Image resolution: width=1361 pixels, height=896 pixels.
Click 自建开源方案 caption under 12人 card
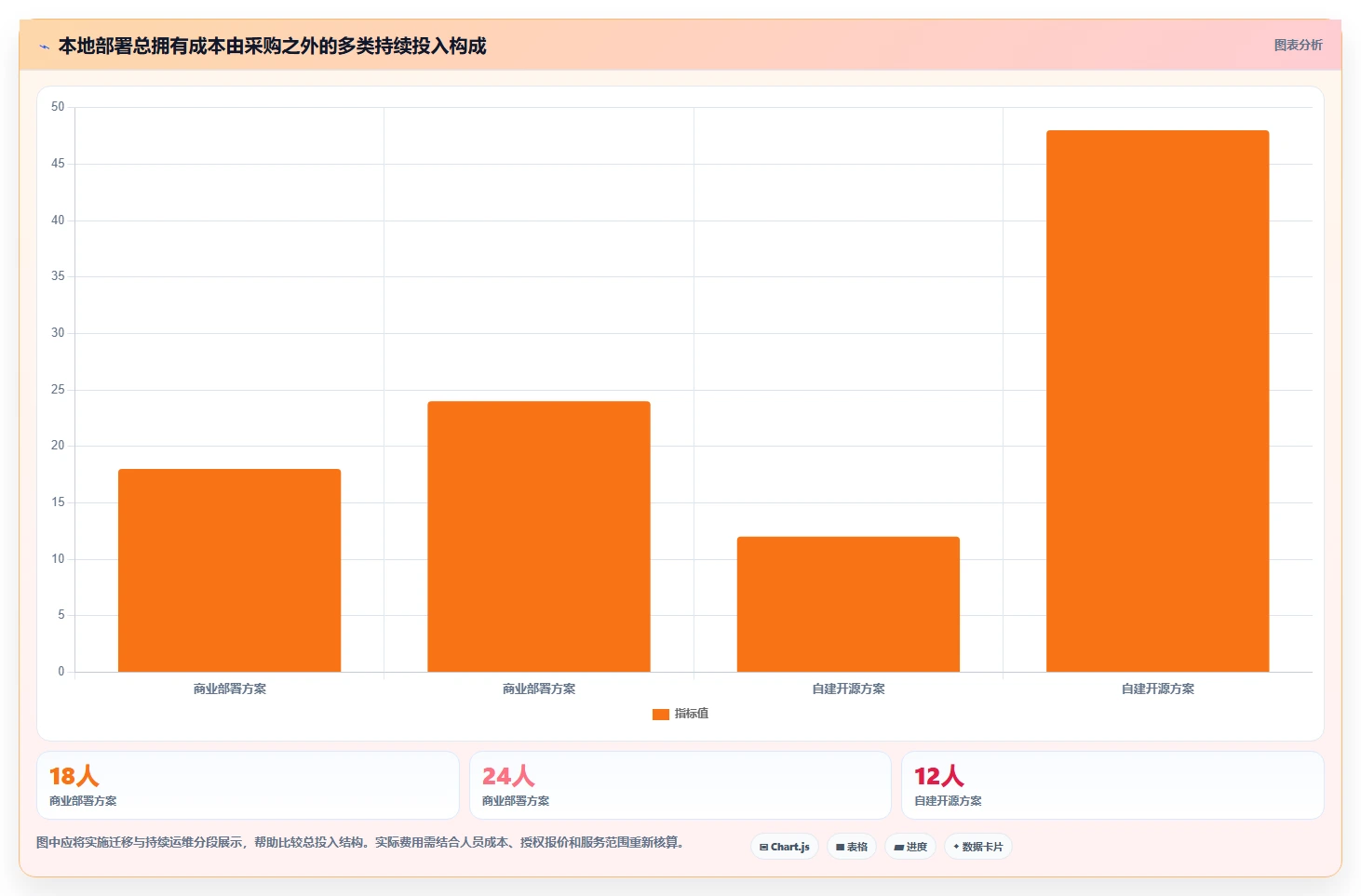(948, 801)
